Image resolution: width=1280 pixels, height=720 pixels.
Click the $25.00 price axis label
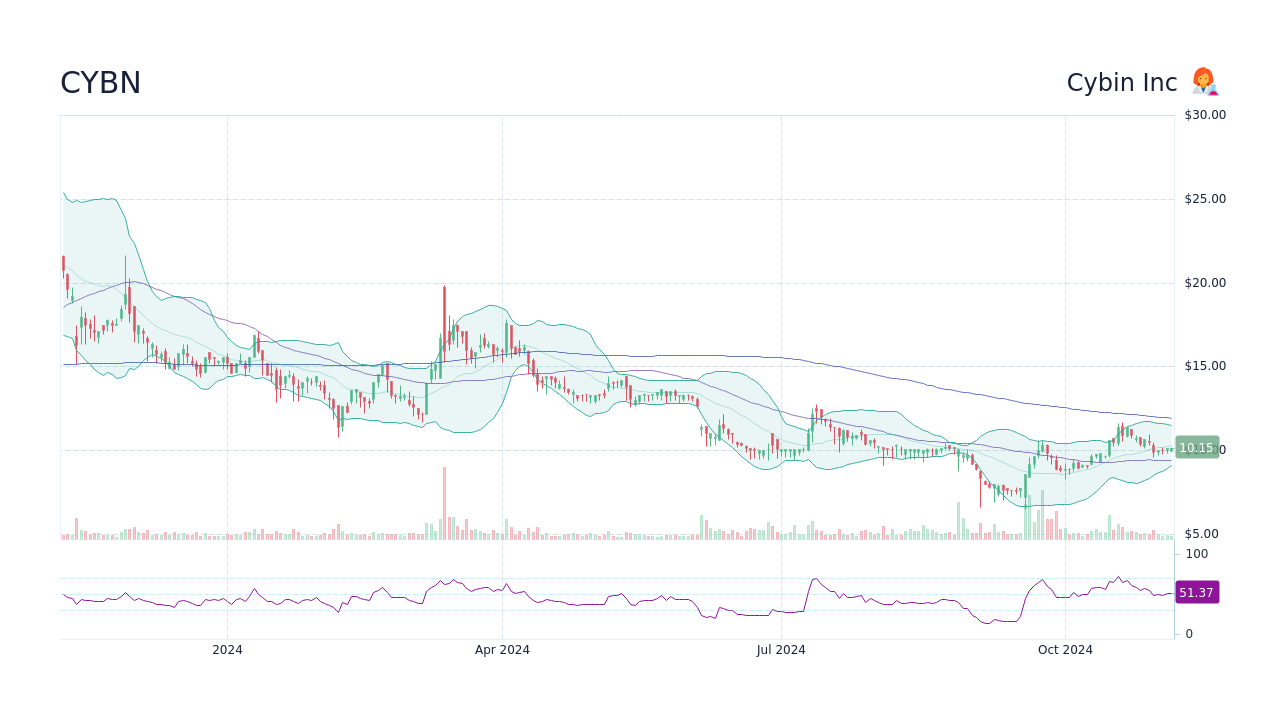click(1205, 199)
